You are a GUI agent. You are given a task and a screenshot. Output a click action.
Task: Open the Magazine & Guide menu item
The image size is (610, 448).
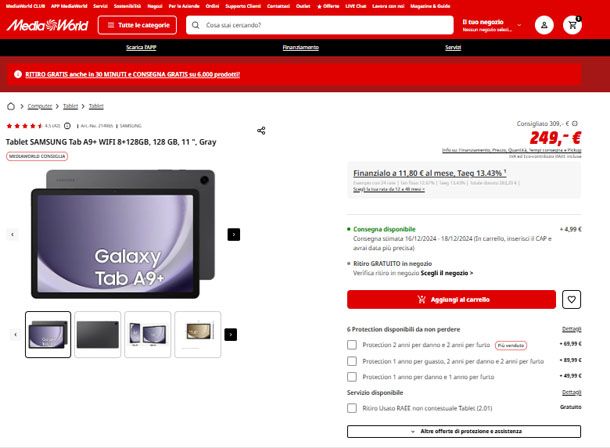click(x=430, y=6)
